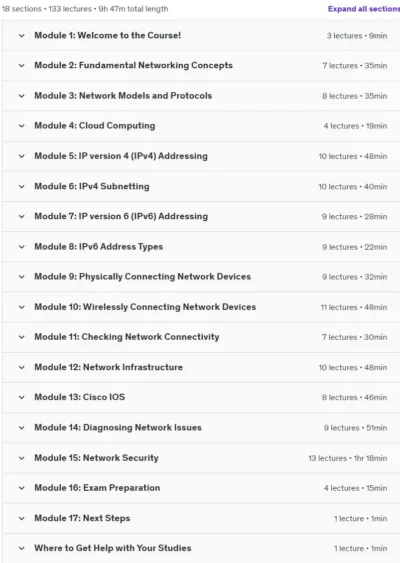Expand Module 14: Diagnosing Network Issues chevron

pos(22,428)
